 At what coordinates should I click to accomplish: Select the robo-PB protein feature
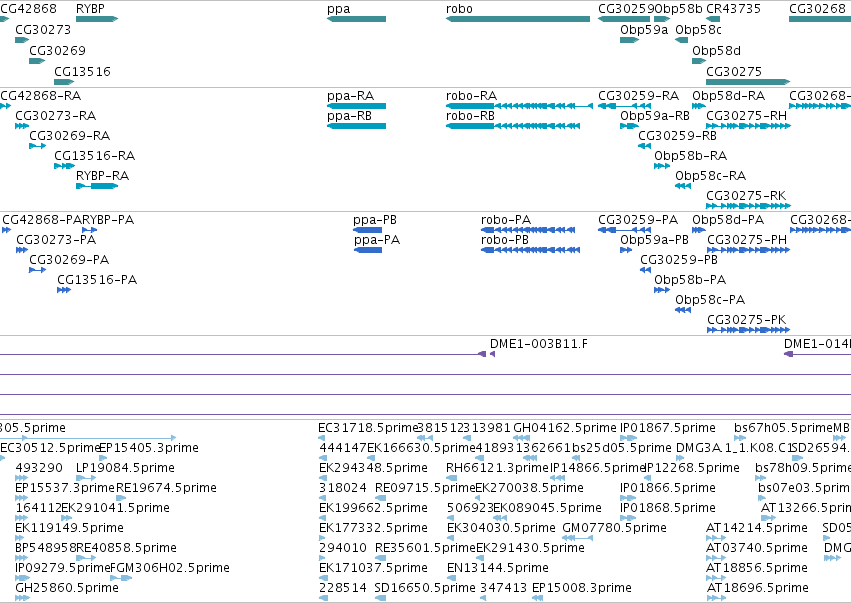click(x=530, y=250)
